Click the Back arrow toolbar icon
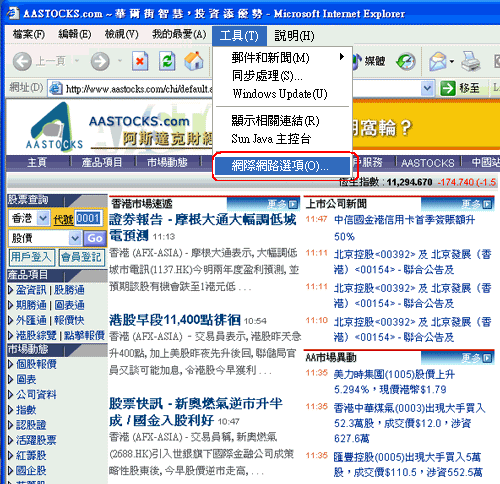Screen dimensions: 500x484 pyautogui.click(x=22, y=61)
